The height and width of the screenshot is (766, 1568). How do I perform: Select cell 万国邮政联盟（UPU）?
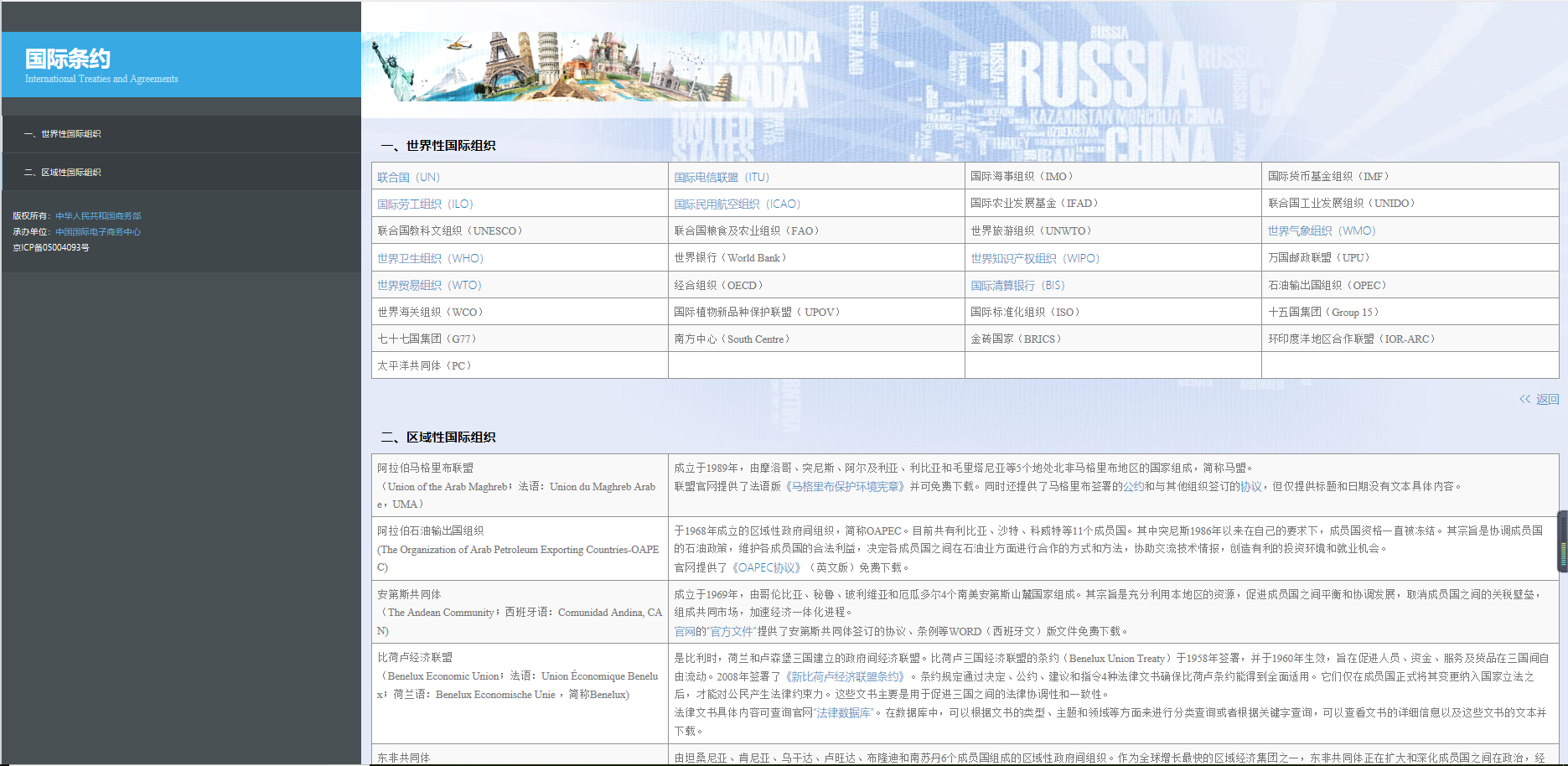click(x=1410, y=257)
